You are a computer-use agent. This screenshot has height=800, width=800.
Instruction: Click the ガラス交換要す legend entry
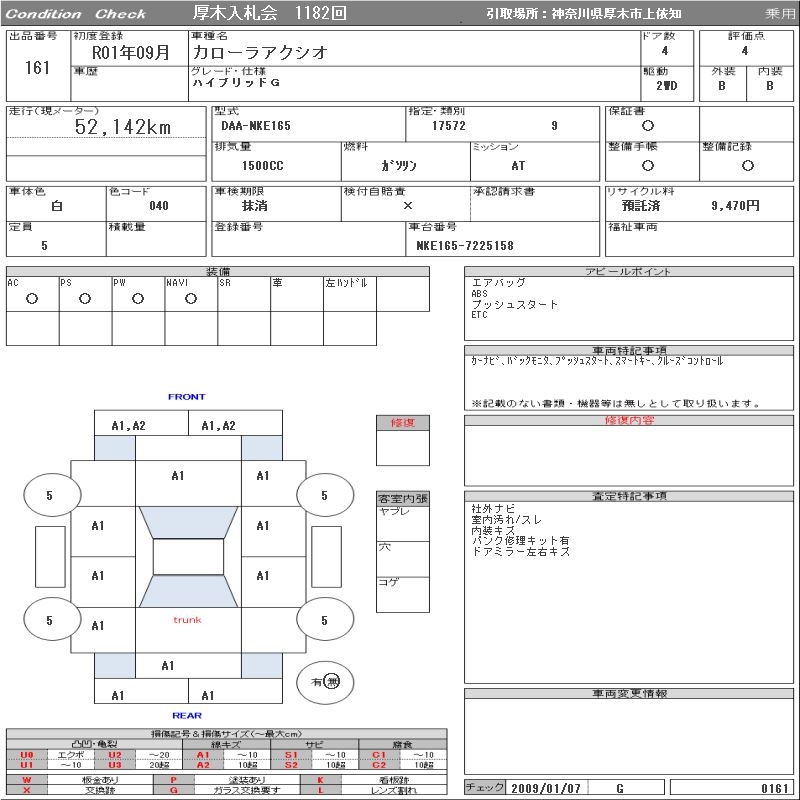tap(247, 790)
